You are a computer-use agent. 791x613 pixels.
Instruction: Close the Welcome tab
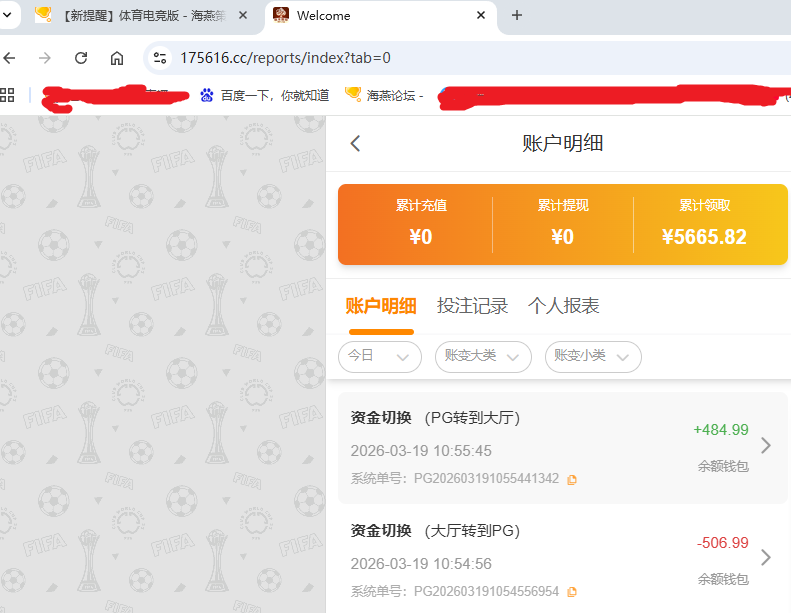[x=481, y=15]
